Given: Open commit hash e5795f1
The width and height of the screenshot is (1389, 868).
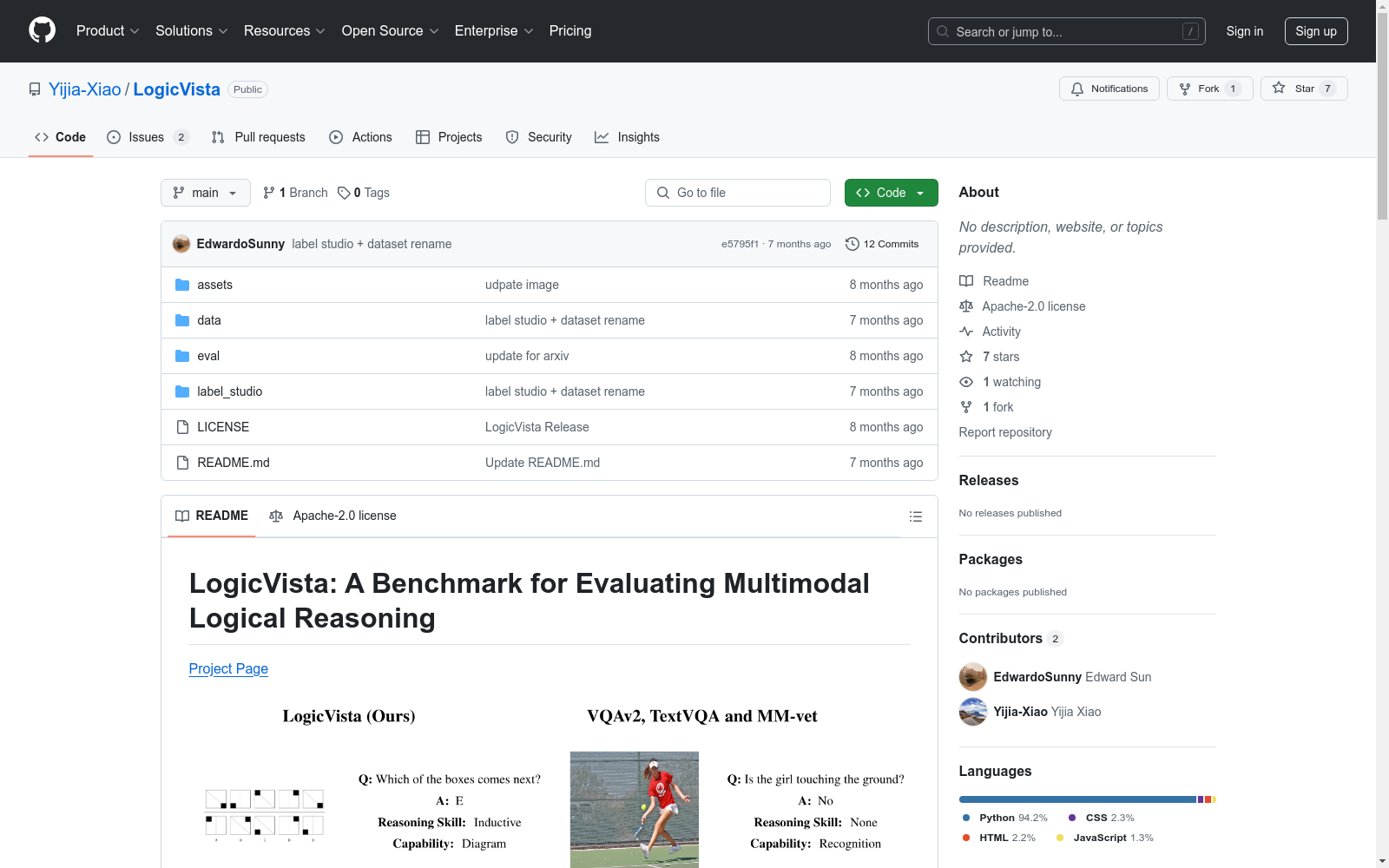Looking at the screenshot, I should point(740,244).
